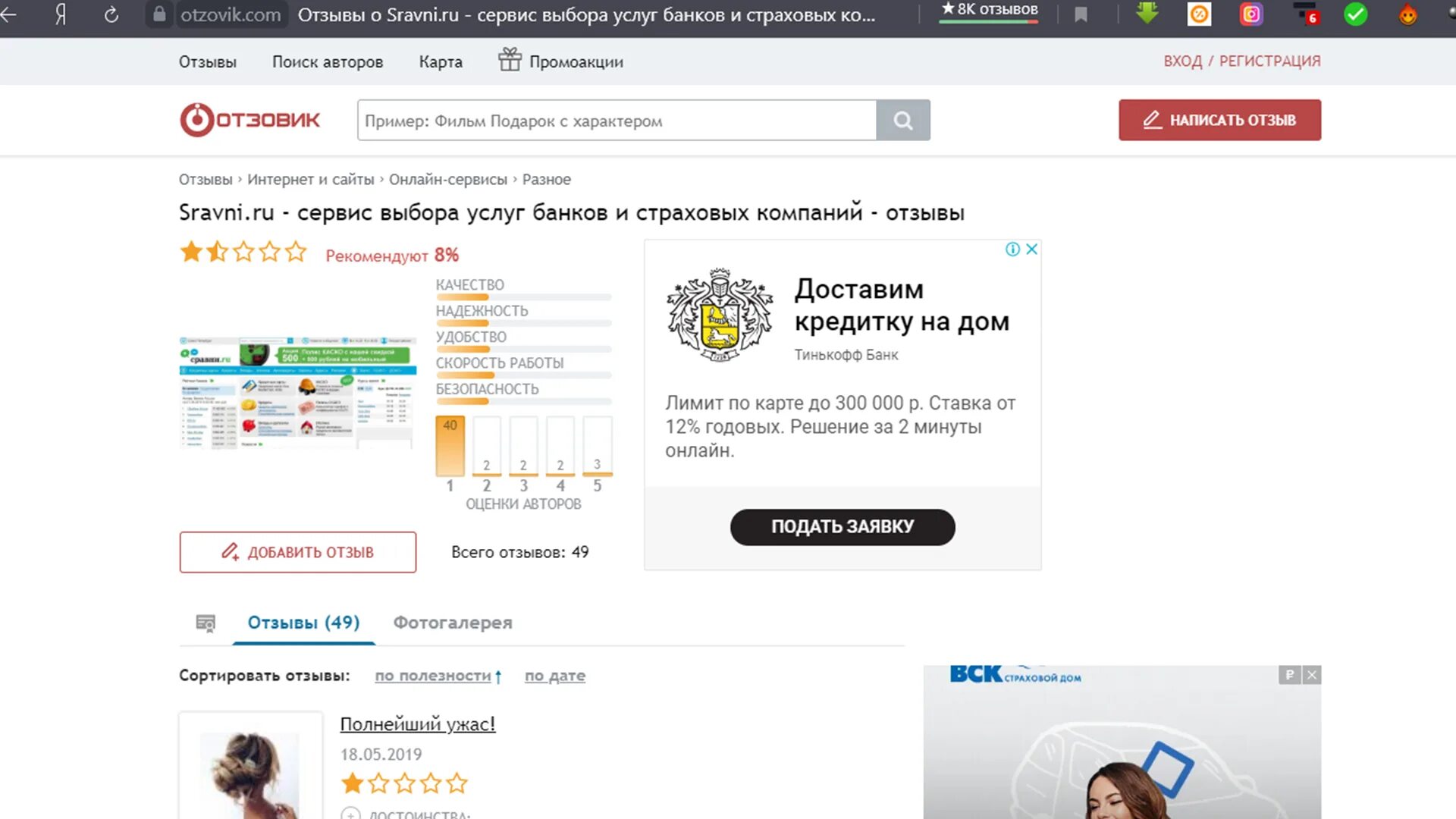This screenshot has height=819, width=1456.
Task: Open the Поиск авторов menu item
Action: point(328,62)
